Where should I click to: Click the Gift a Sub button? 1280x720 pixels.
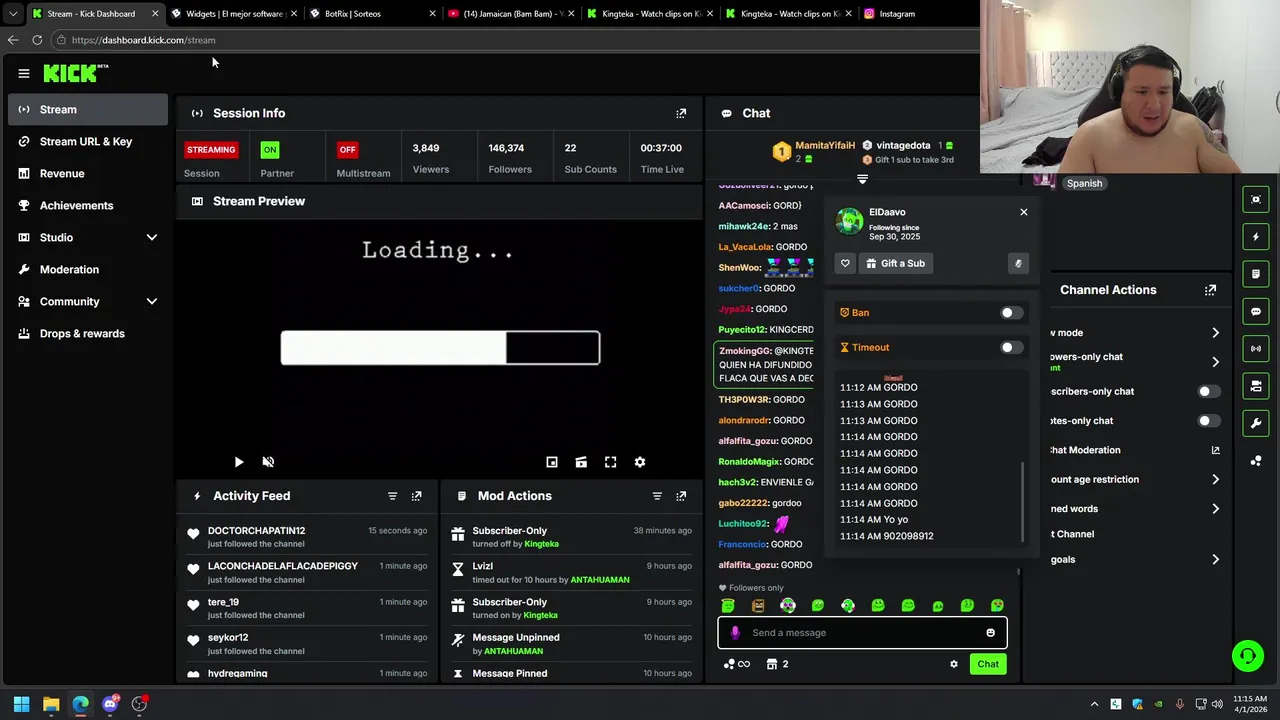pos(895,263)
